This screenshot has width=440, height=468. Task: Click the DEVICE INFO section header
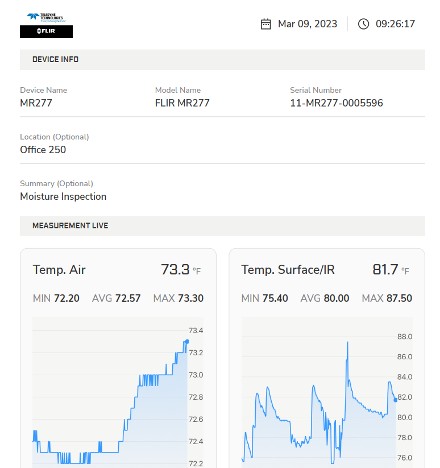pyautogui.click(x=222, y=59)
